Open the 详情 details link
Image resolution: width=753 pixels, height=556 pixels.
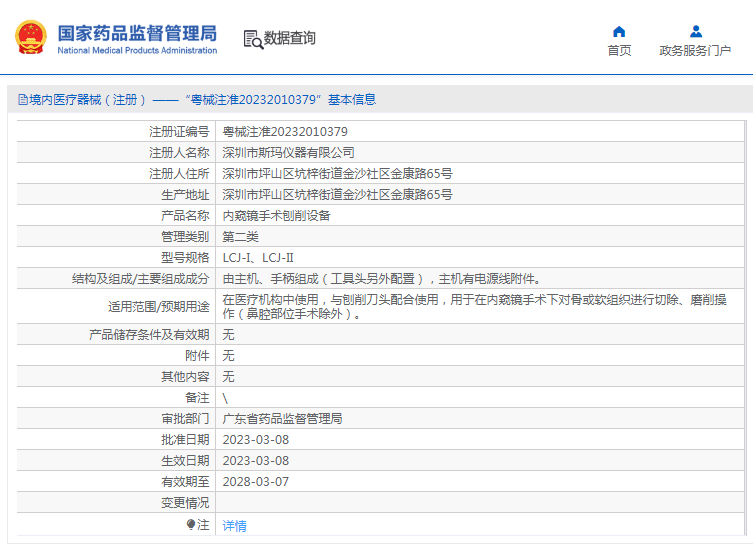point(234,526)
